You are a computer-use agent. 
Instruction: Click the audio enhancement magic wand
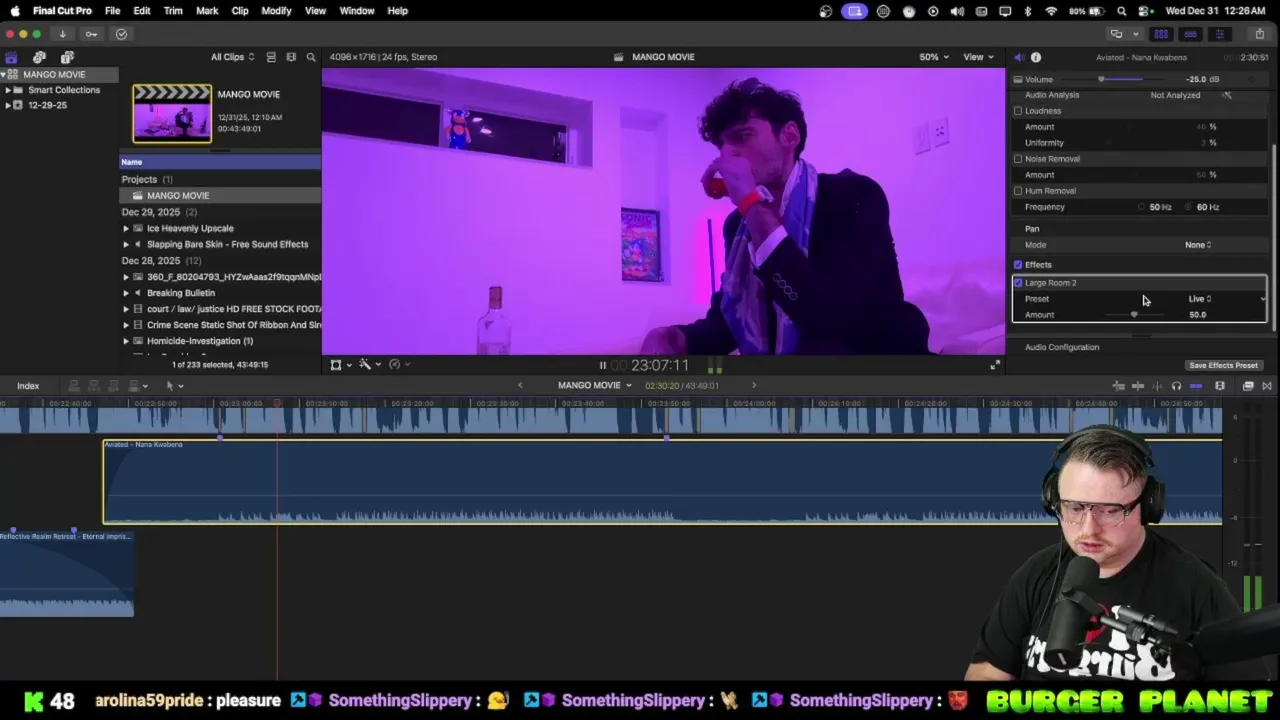tap(1227, 95)
